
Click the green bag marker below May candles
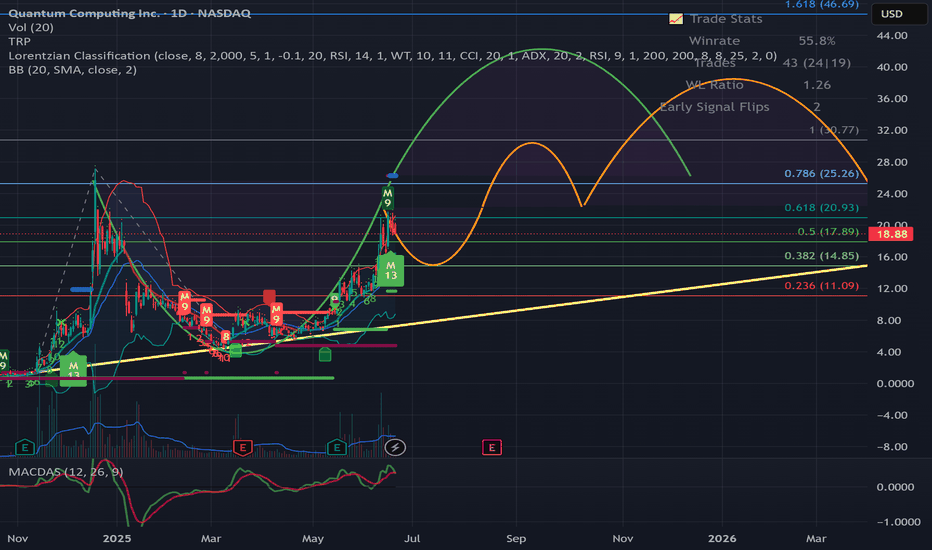(325, 355)
